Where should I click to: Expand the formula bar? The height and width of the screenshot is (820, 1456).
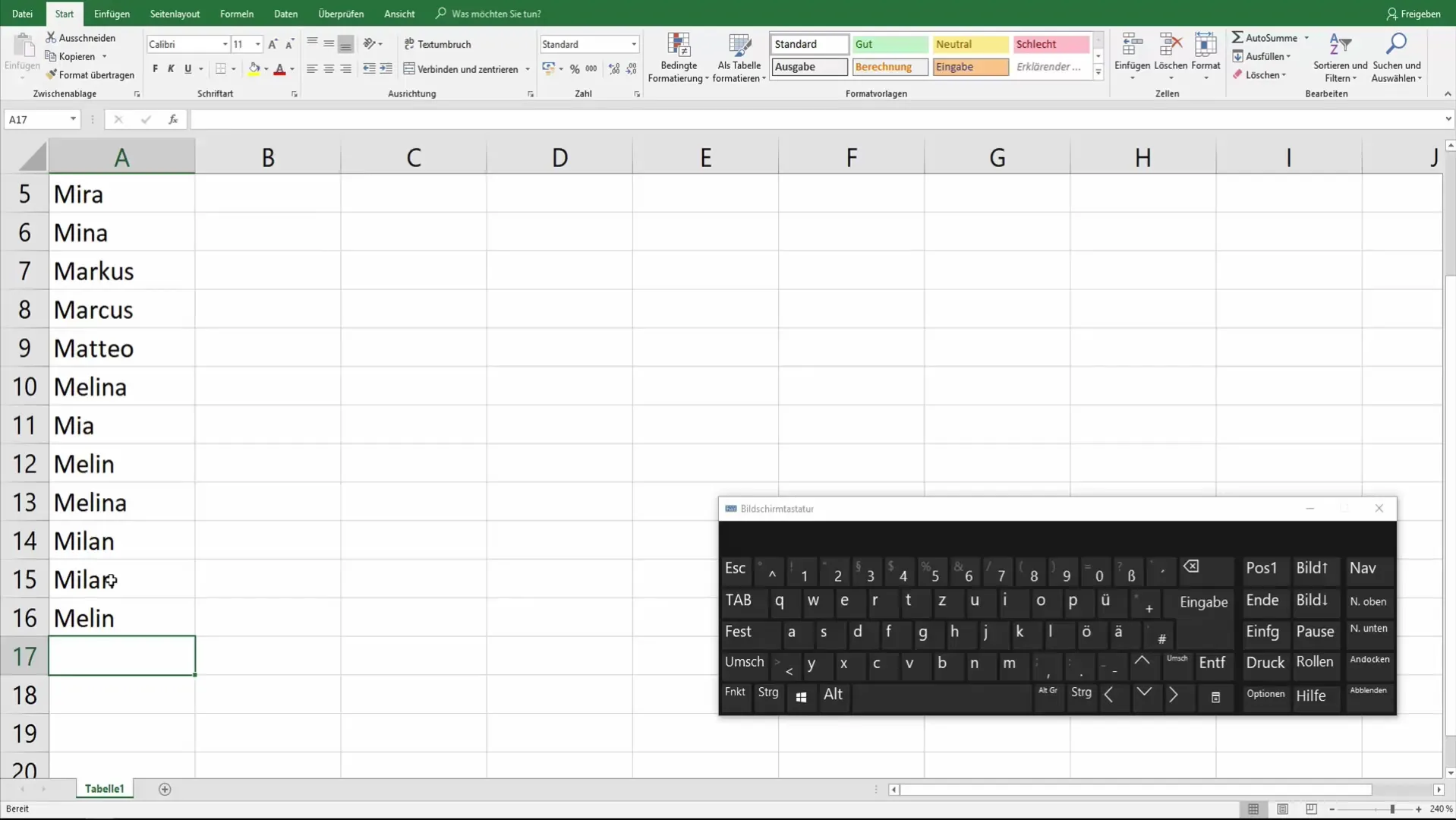[x=1448, y=119]
